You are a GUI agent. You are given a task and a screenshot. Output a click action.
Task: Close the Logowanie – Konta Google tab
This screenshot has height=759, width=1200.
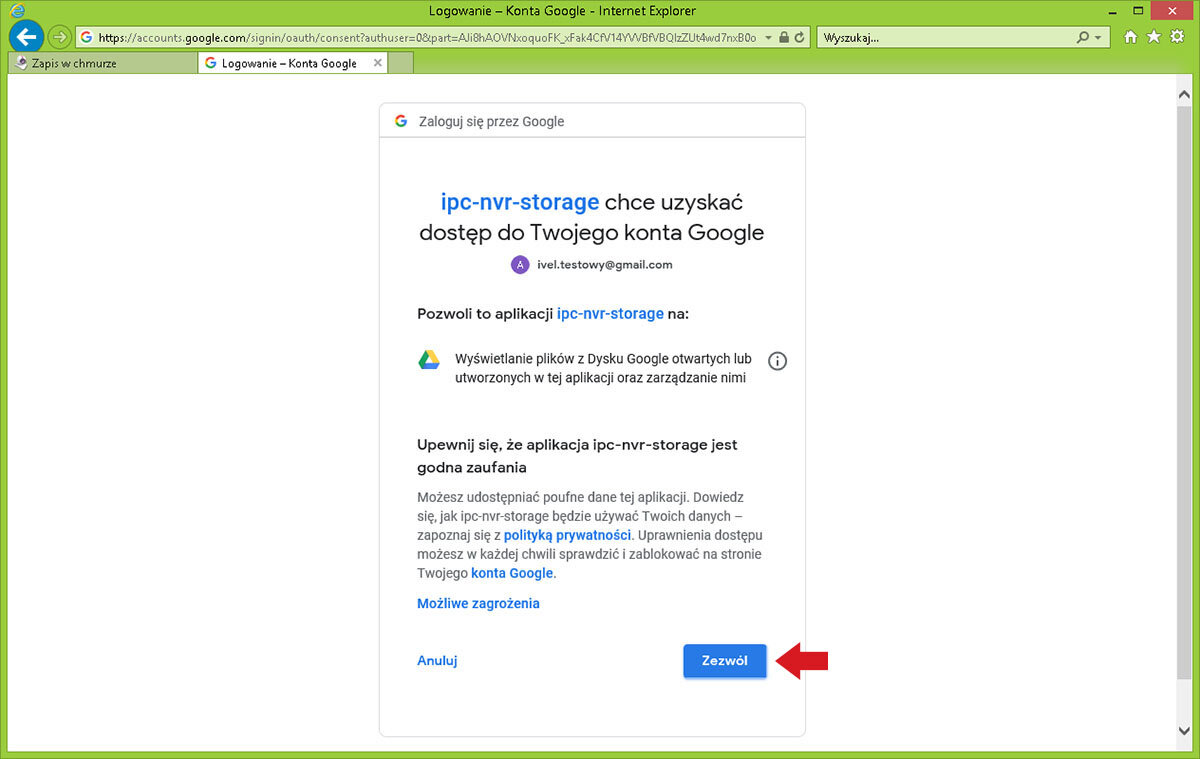point(377,63)
